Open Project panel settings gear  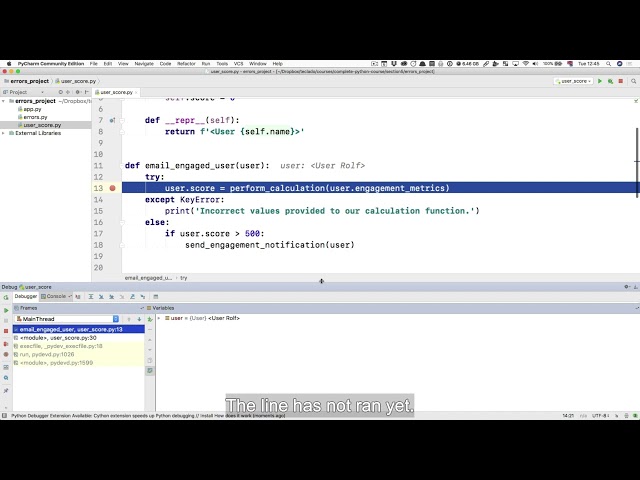click(x=77, y=92)
